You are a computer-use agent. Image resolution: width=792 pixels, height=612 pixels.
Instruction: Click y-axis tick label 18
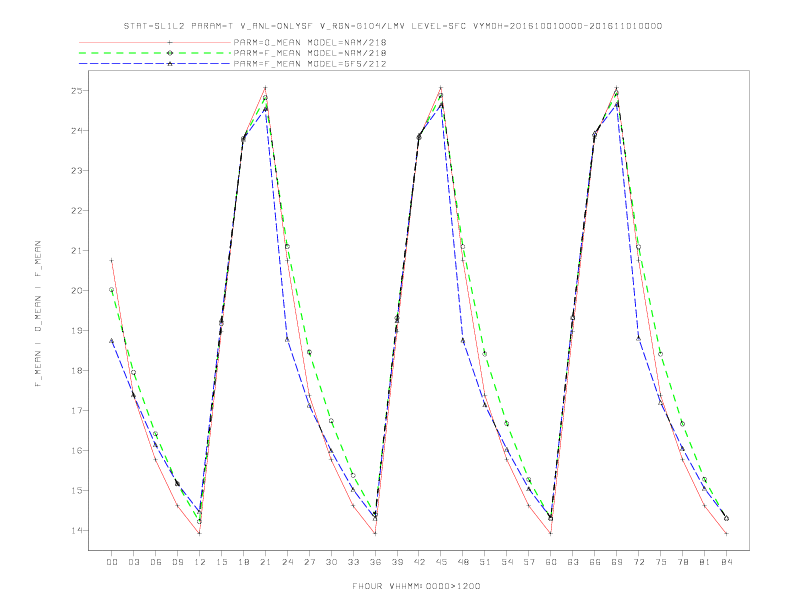[77, 371]
